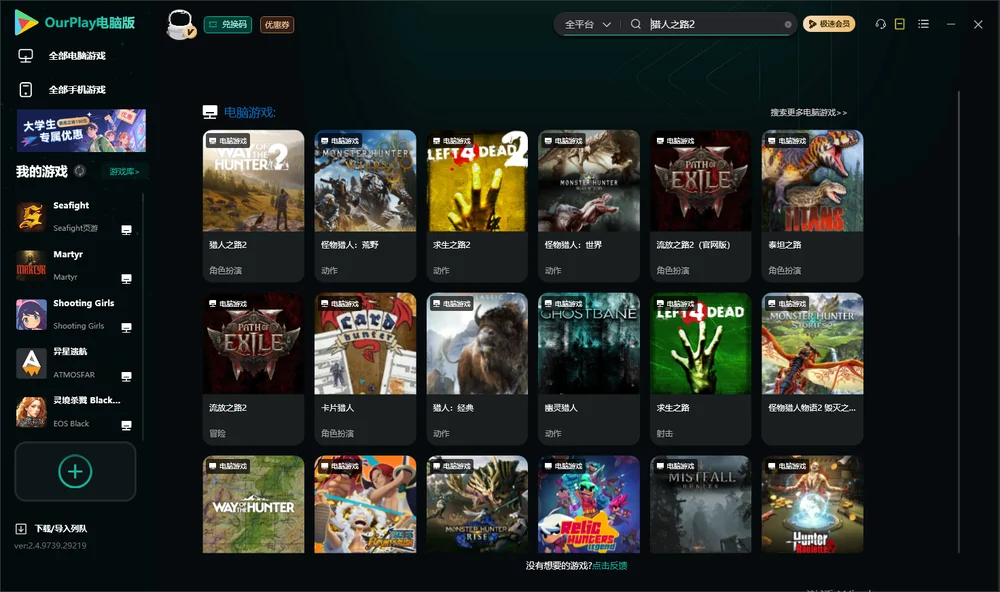This screenshot has height=592, width=1000.
Task: Refresh the 我的游戏 list
Action: (x=80, y=171)
